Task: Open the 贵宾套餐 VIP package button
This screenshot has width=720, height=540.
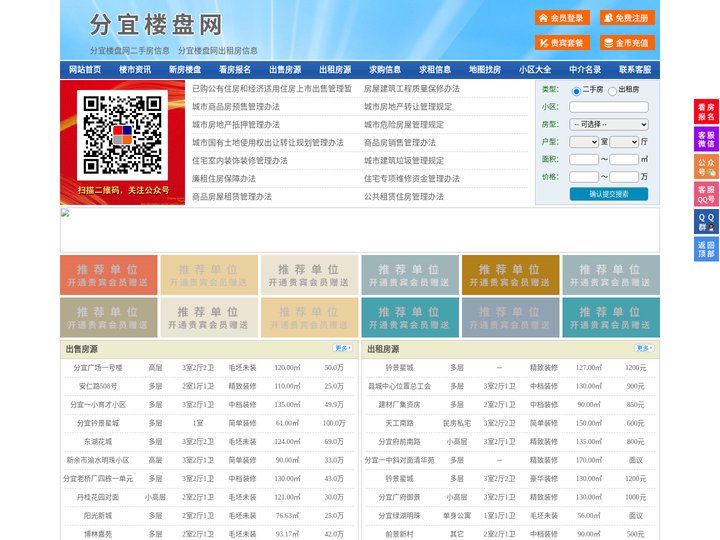Action: click(562, 43)
